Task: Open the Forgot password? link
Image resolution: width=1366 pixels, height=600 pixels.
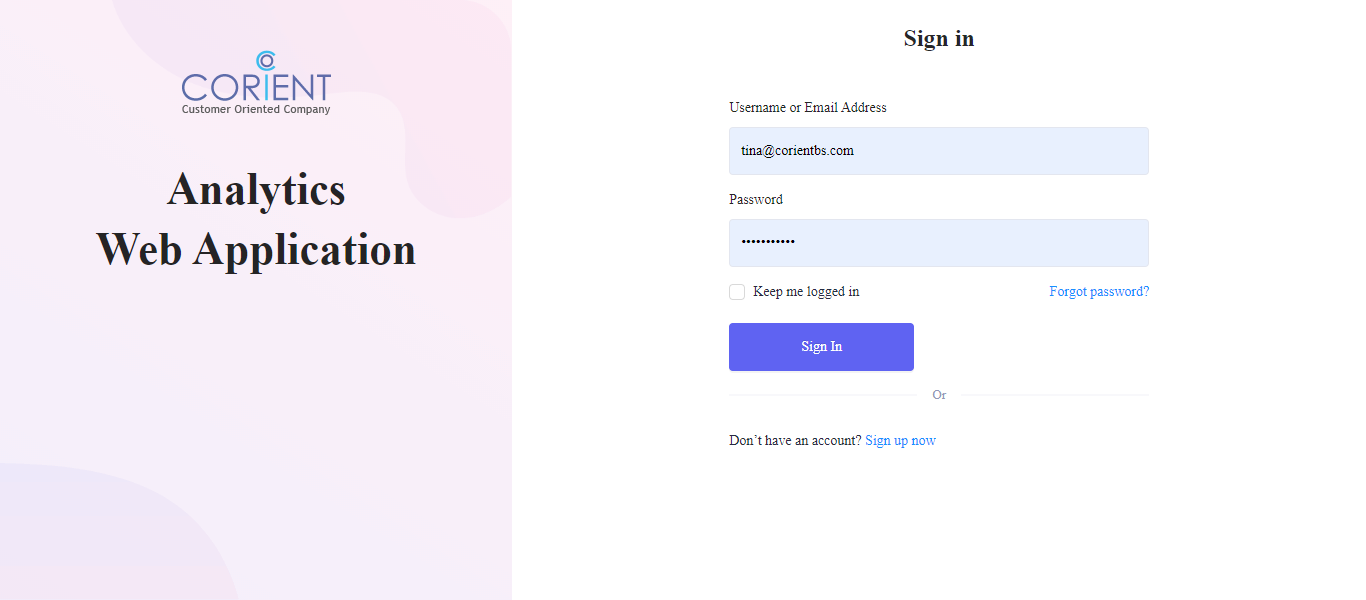Action: click(x=1099, y=292)
